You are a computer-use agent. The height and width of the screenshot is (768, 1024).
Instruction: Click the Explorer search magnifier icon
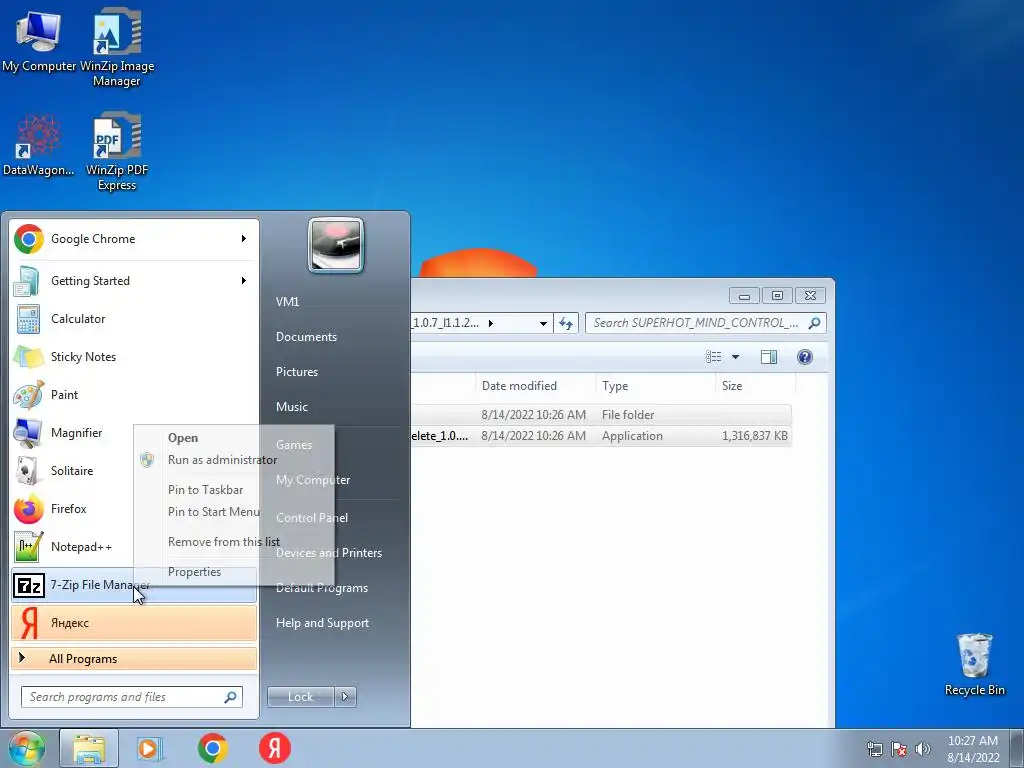pos(814,323)
